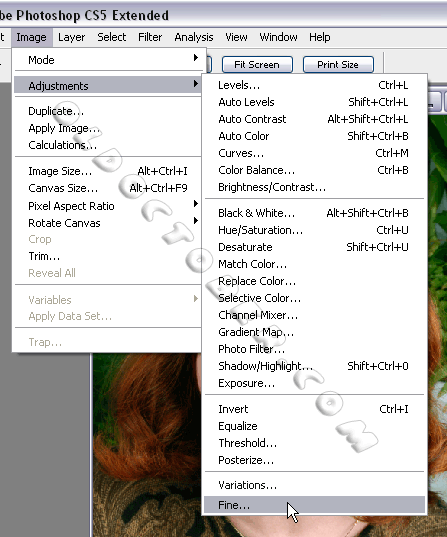The height and width of the screenshot is (537, 447).
Task: Open the Window menu
Action: coord(278,37)
